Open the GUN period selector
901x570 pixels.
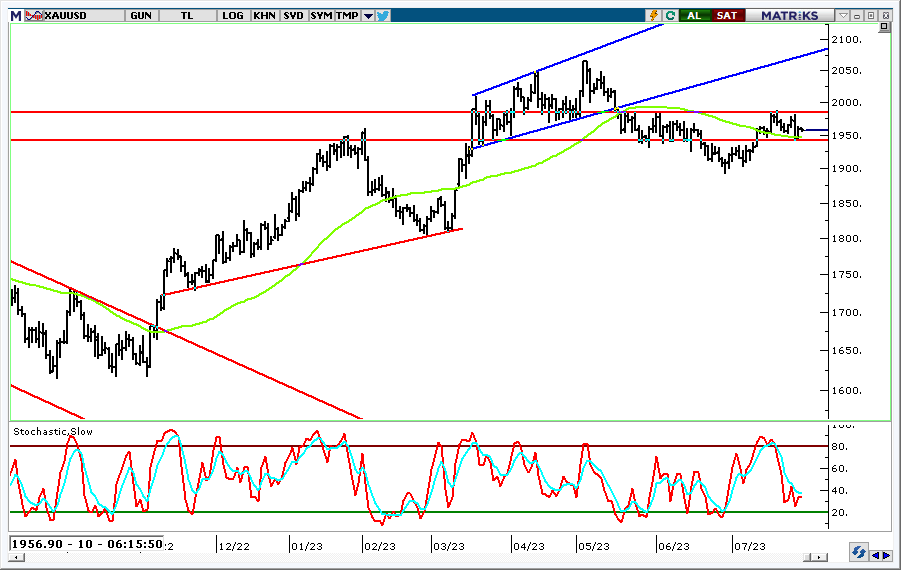[x=141, y=15]
